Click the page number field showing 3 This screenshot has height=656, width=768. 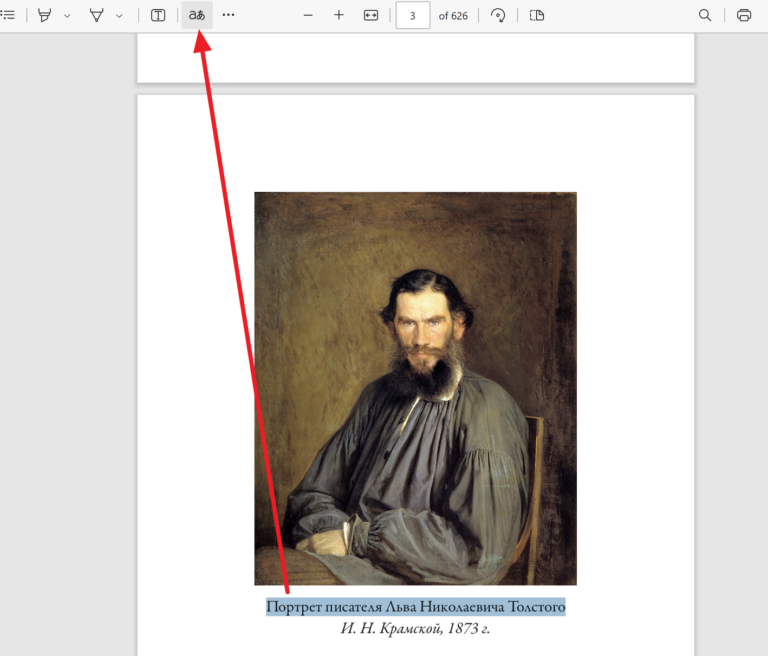pos(413,16)
